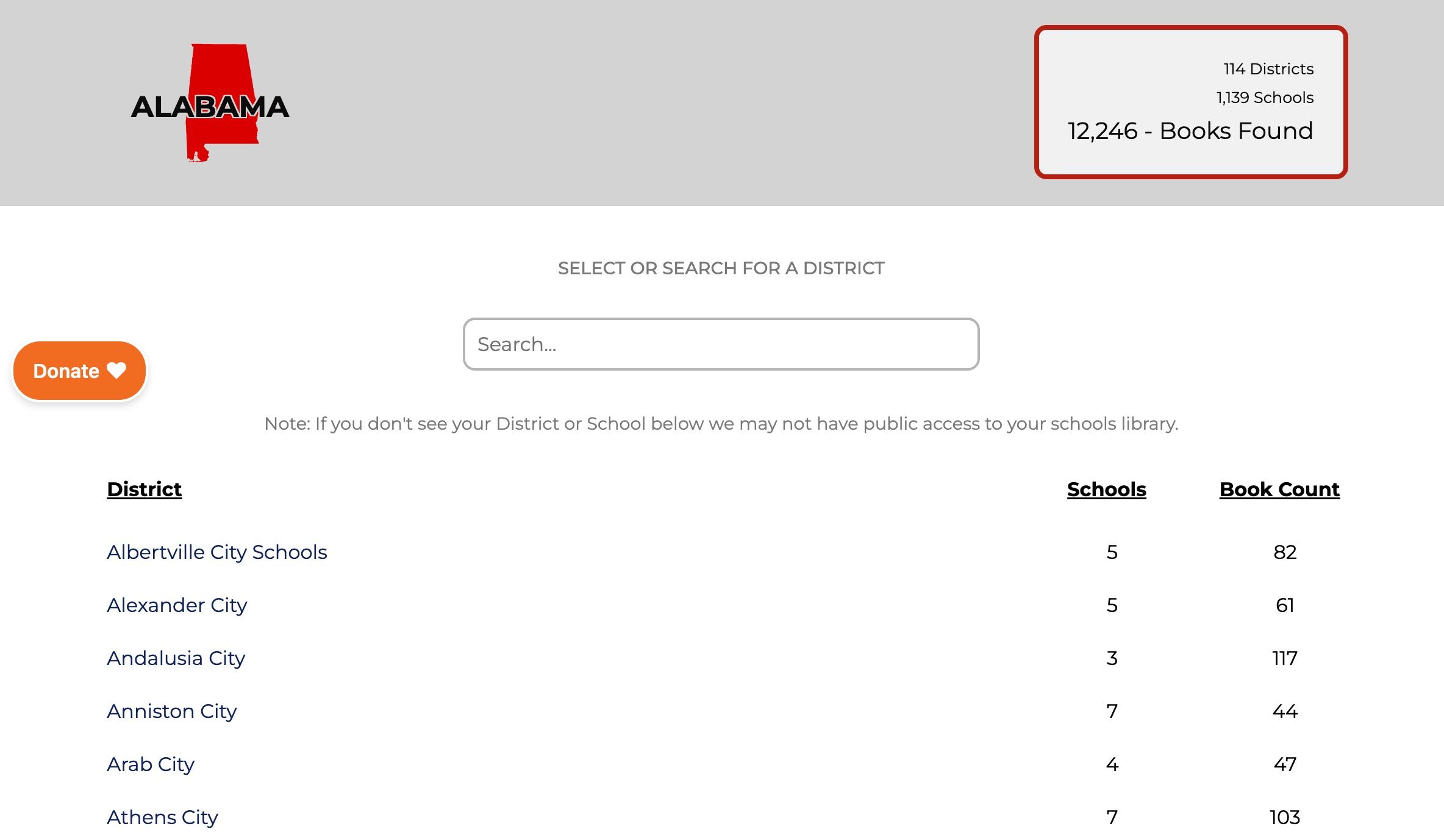Sort table by the Schools column
This screenshot has height=840, width=1444.
pos(1106,489)
